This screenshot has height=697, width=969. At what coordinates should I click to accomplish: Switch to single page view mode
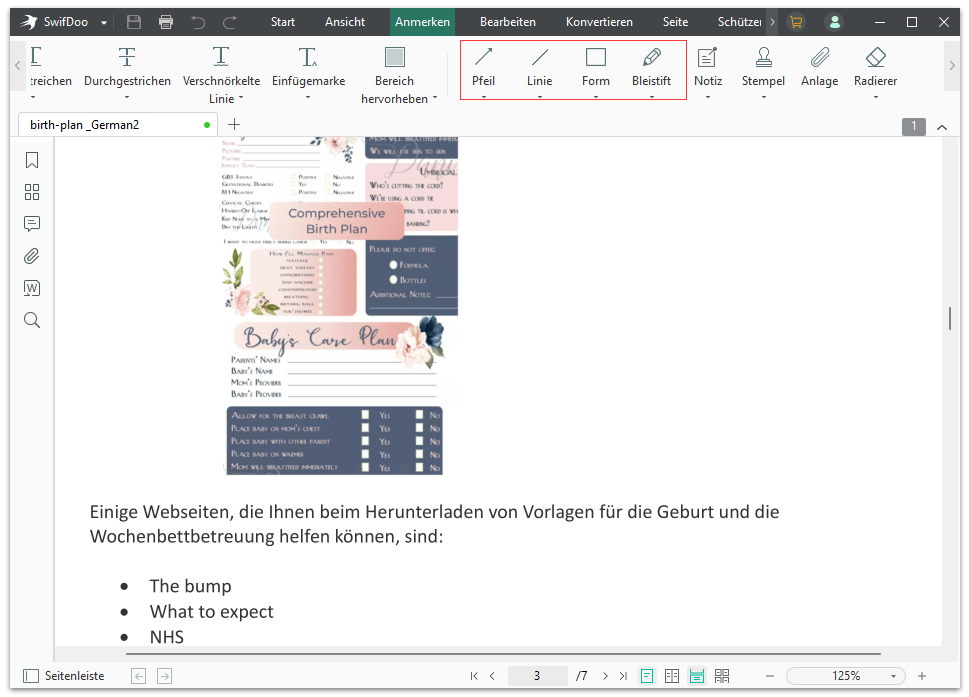(647, 676)
